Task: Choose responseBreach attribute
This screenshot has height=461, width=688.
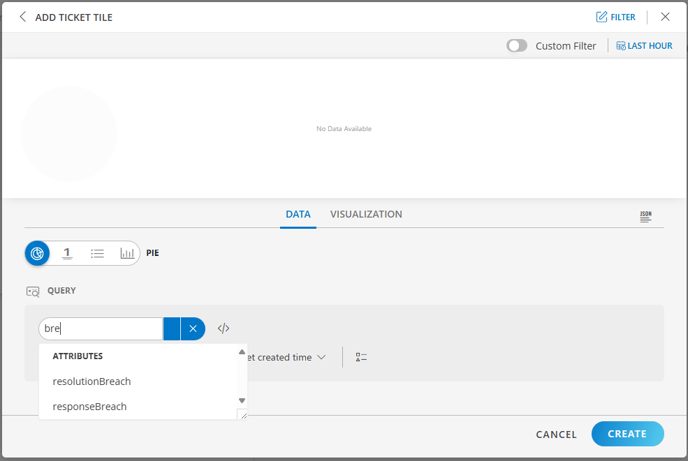Action: [x=90, y=406]
